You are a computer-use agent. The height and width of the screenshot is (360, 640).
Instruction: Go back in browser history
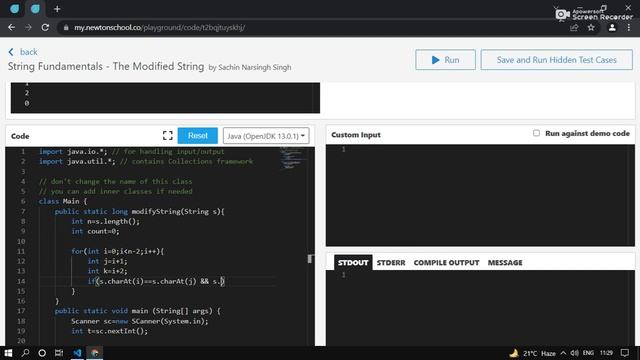tap(11, 27)
